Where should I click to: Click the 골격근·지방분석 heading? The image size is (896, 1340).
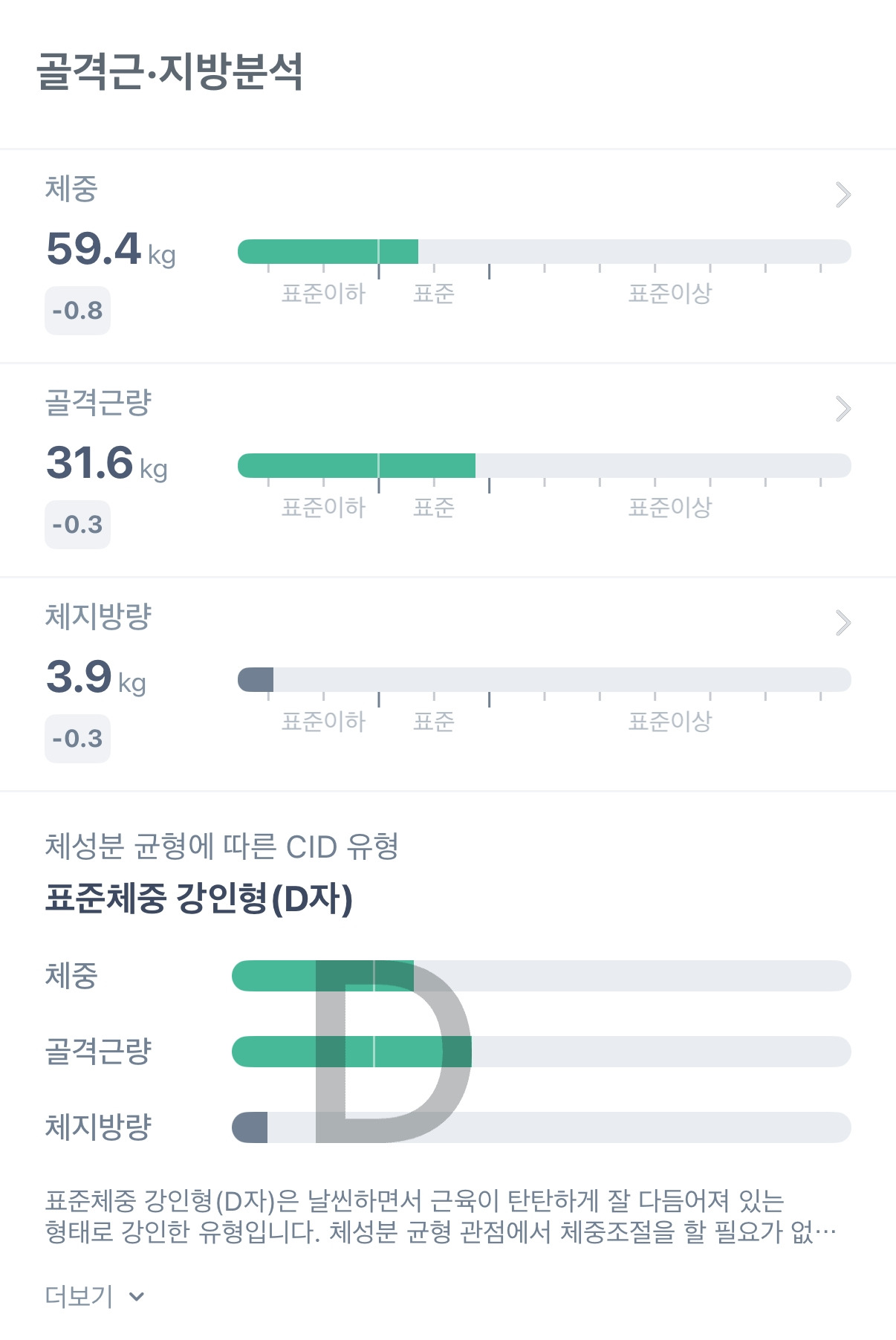170,71
